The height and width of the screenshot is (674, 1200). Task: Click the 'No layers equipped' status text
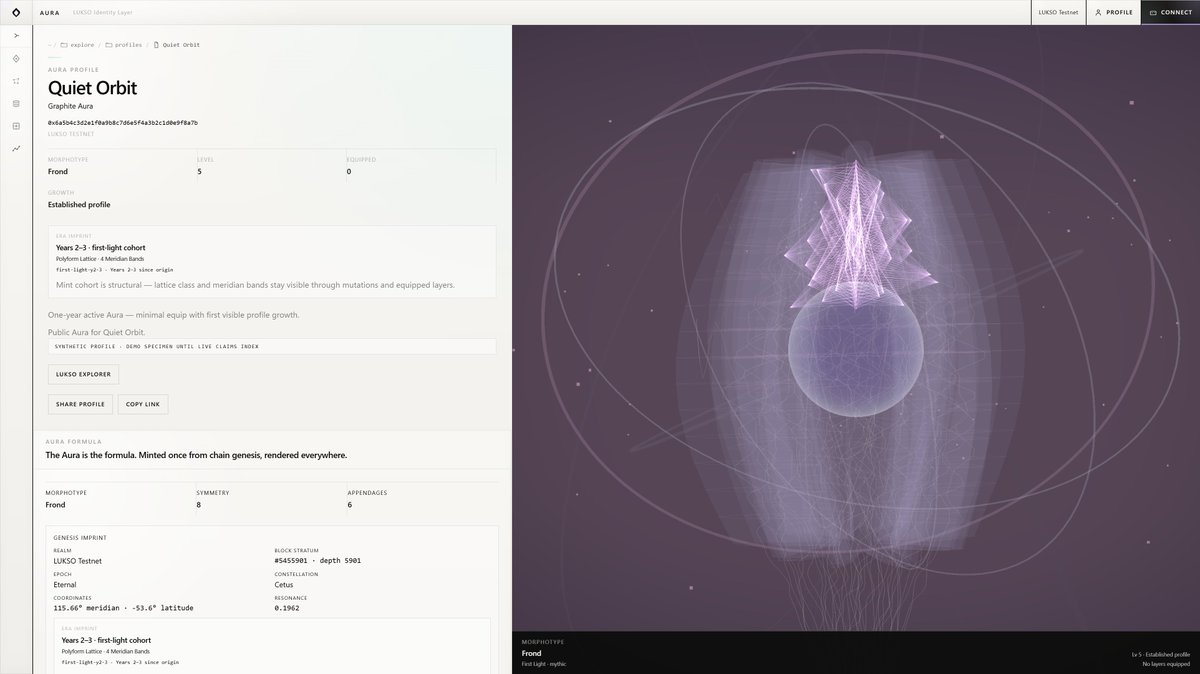[1166, 664]
